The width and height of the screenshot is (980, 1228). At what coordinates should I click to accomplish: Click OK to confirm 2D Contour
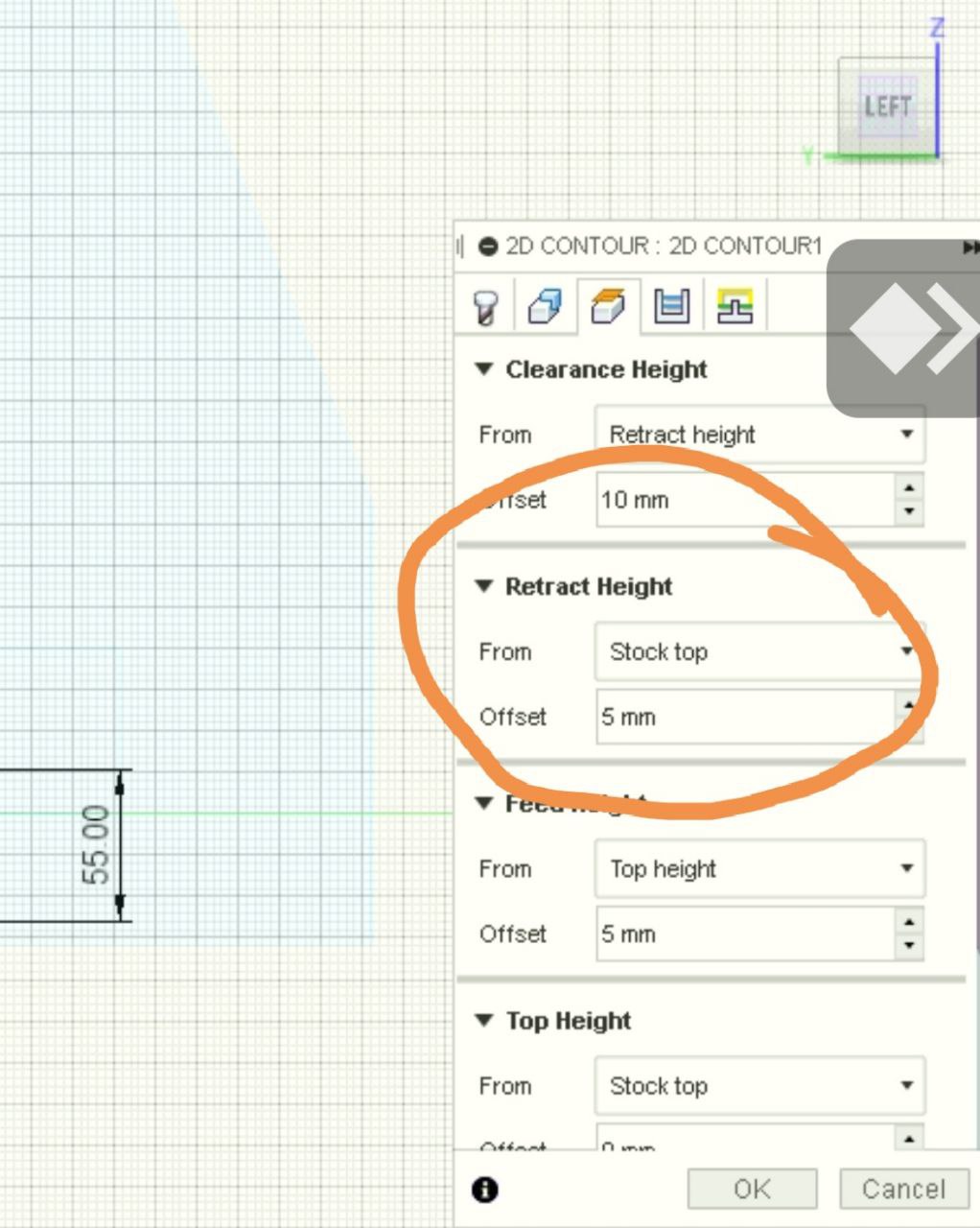point(752,1189)
